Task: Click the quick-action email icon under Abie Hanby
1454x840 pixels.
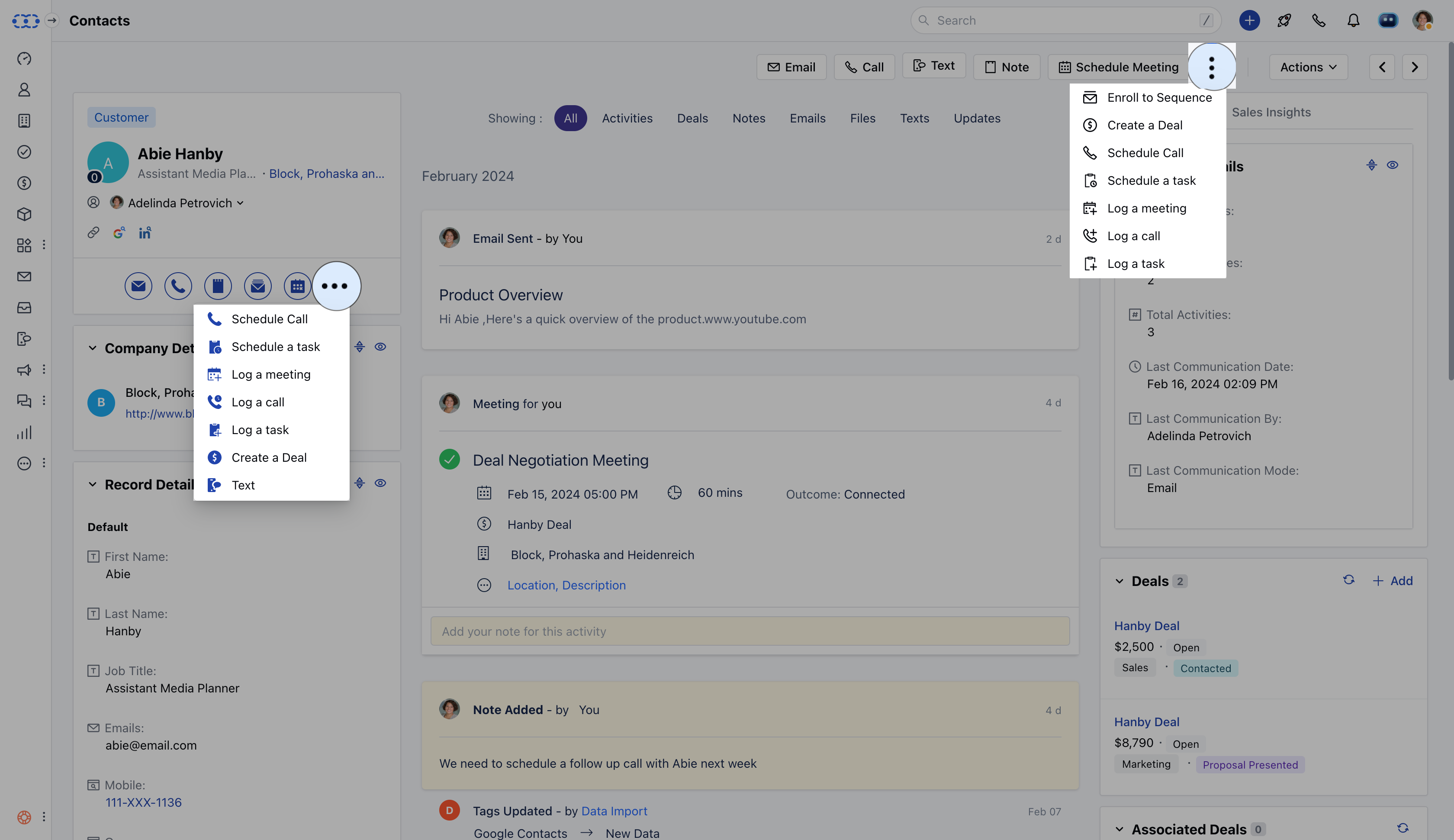Action: tap(138, 286)
